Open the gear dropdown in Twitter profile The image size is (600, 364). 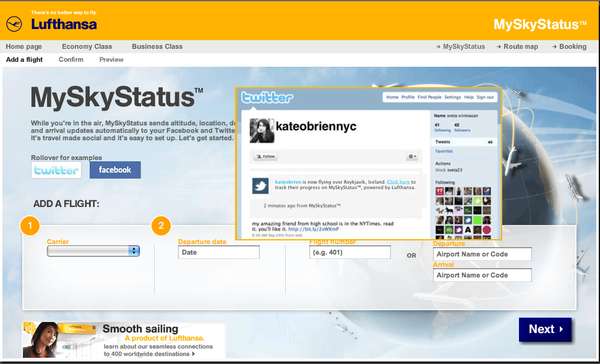[412, 157]
